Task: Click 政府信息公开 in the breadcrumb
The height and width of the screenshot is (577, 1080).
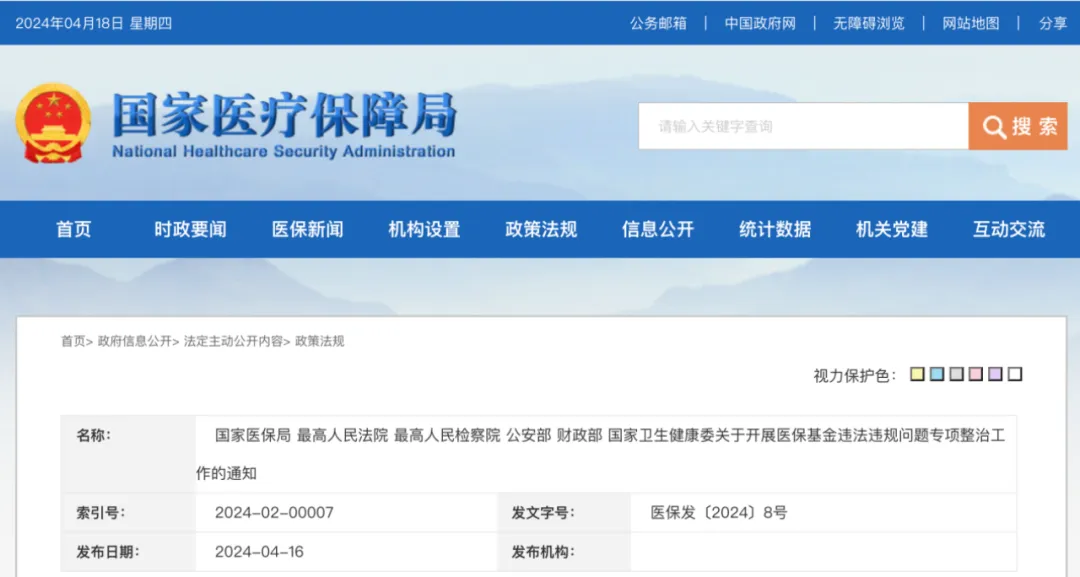Action: (134, 341)
